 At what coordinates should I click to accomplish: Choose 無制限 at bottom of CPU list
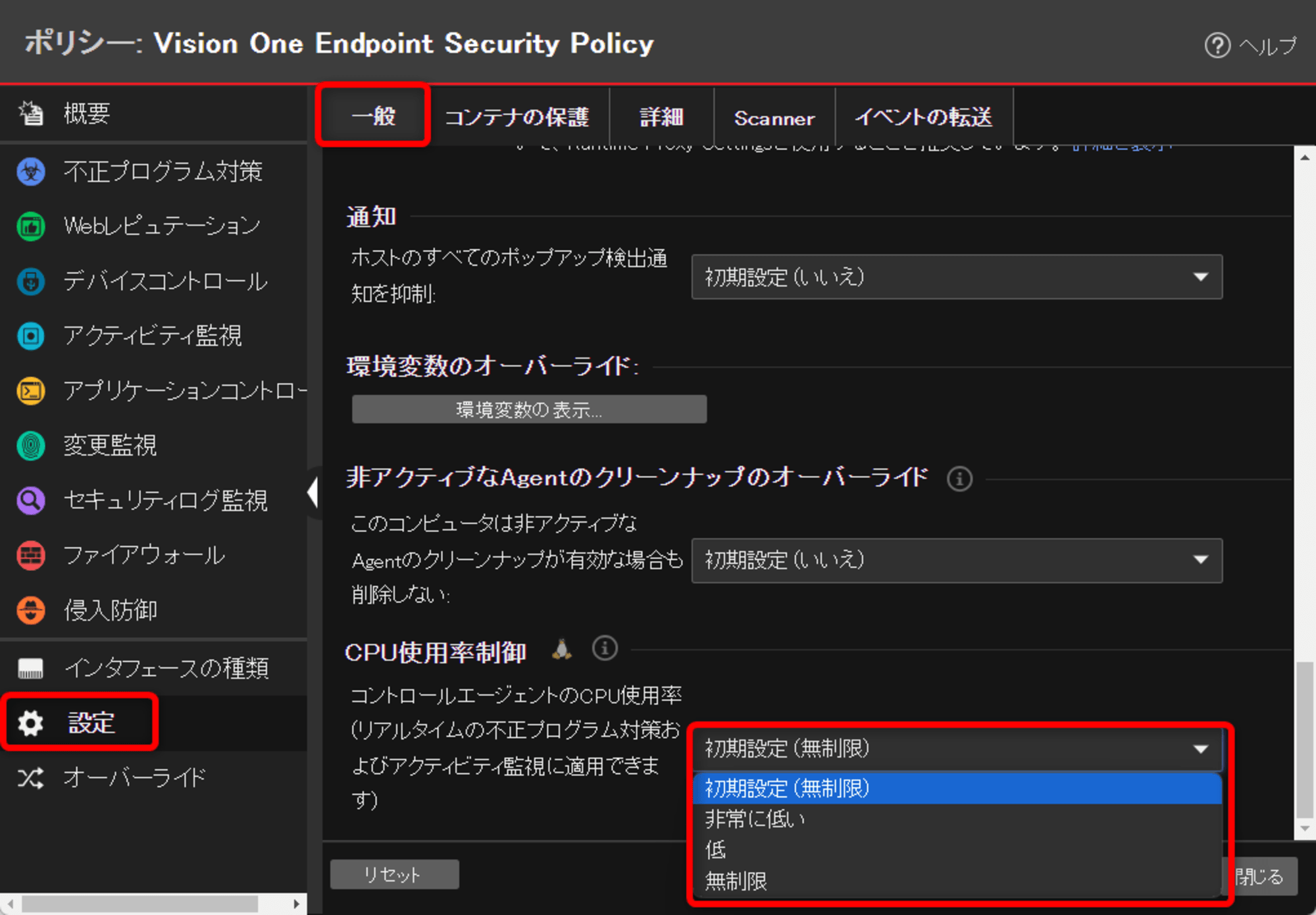(957, 881)
